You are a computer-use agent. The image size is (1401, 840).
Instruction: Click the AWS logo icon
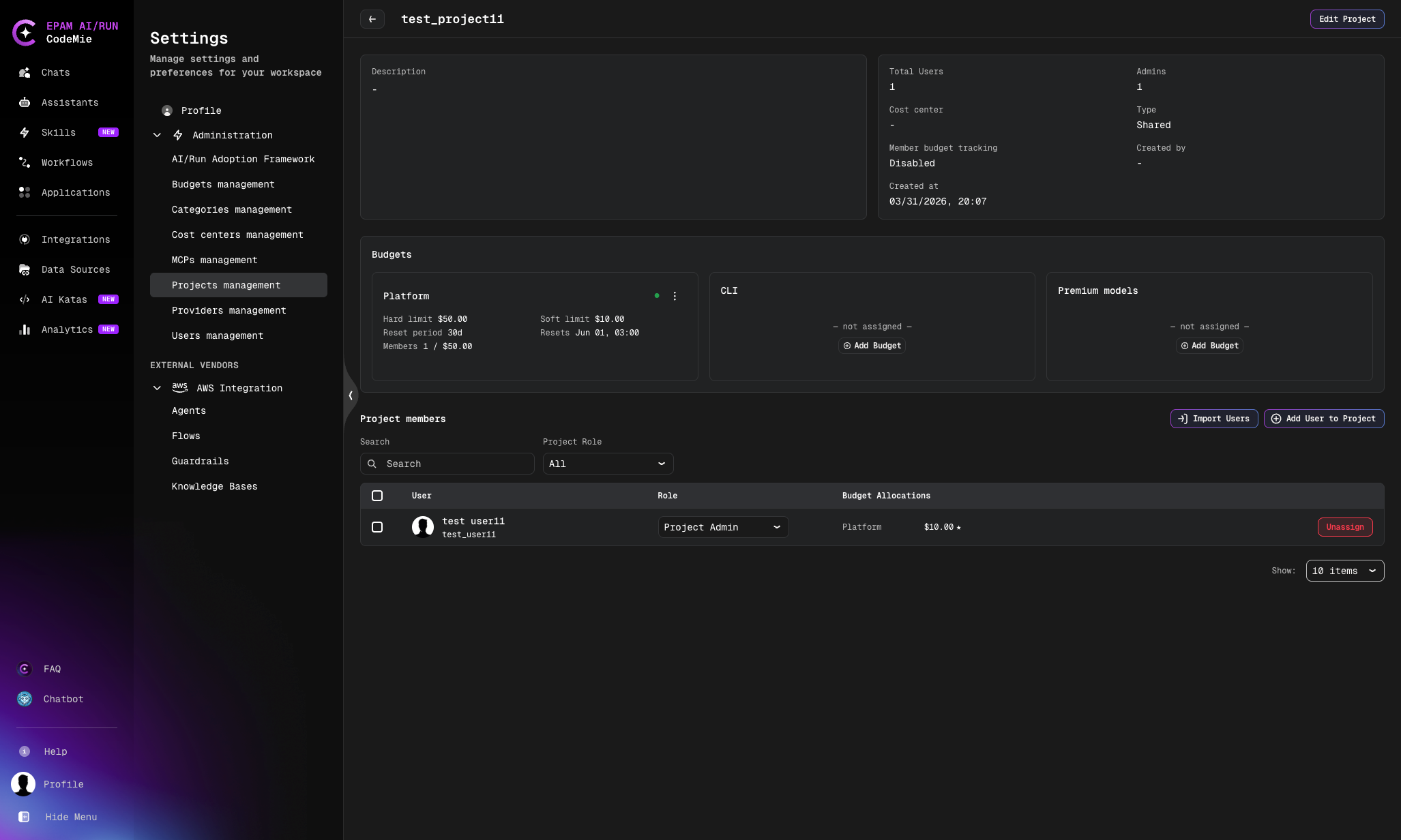(180, 387)
